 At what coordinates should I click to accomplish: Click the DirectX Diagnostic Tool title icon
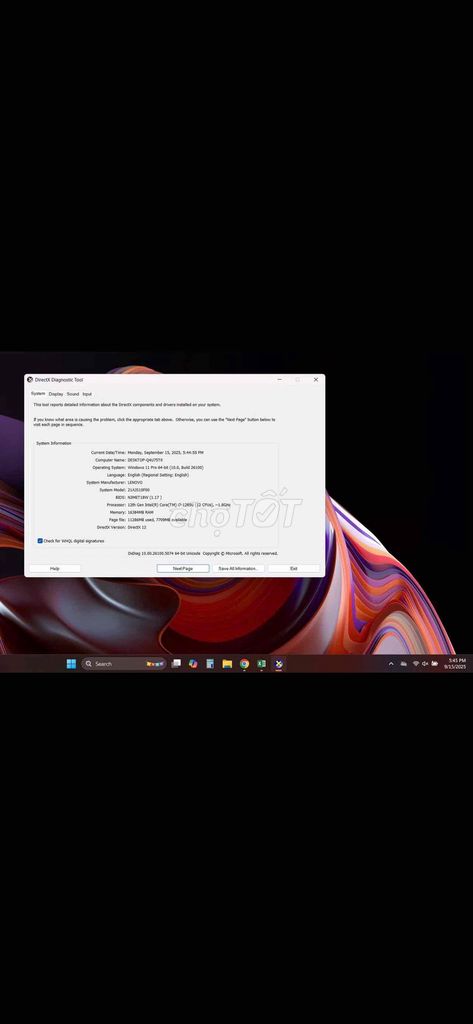(x=30, y=379)
